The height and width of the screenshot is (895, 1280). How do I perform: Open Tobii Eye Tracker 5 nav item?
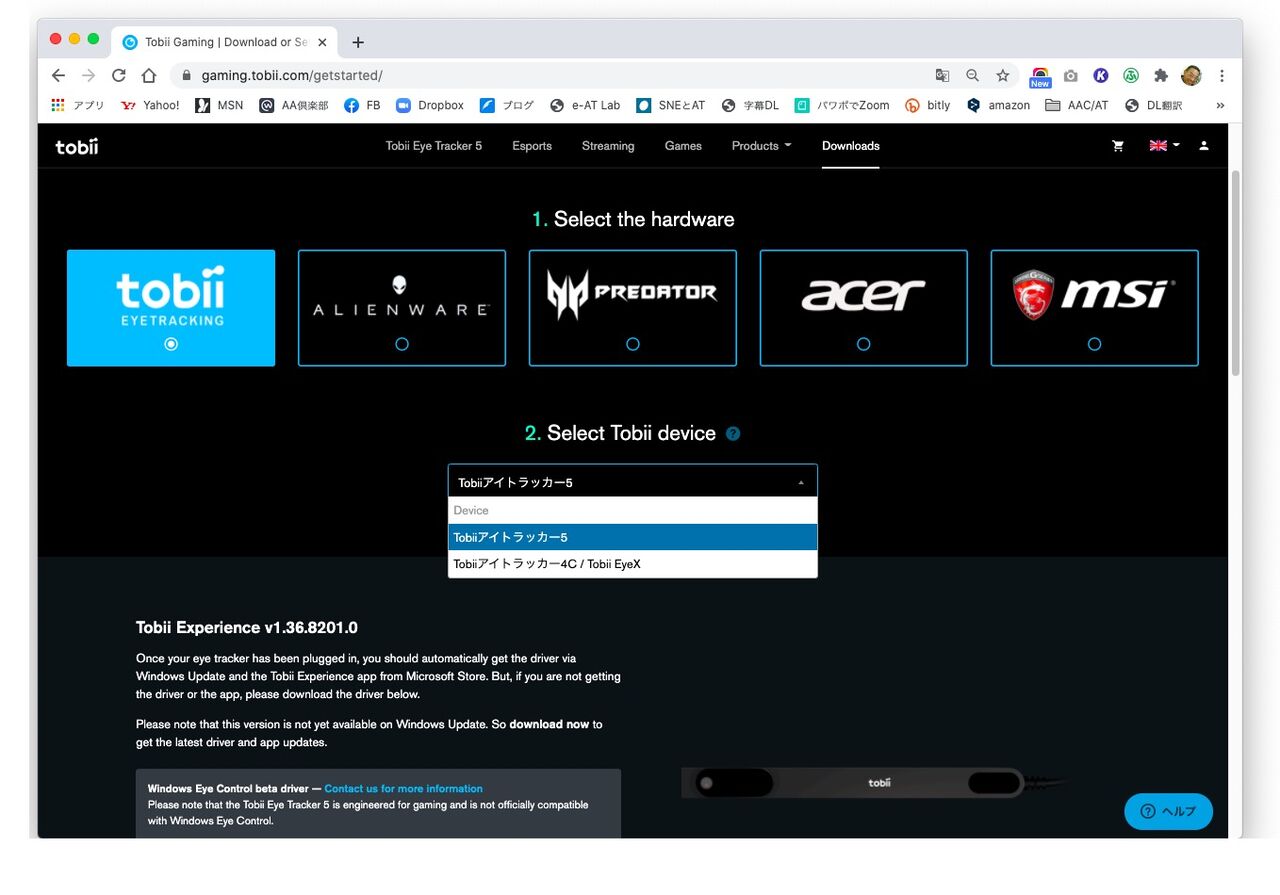pos(434,146)
